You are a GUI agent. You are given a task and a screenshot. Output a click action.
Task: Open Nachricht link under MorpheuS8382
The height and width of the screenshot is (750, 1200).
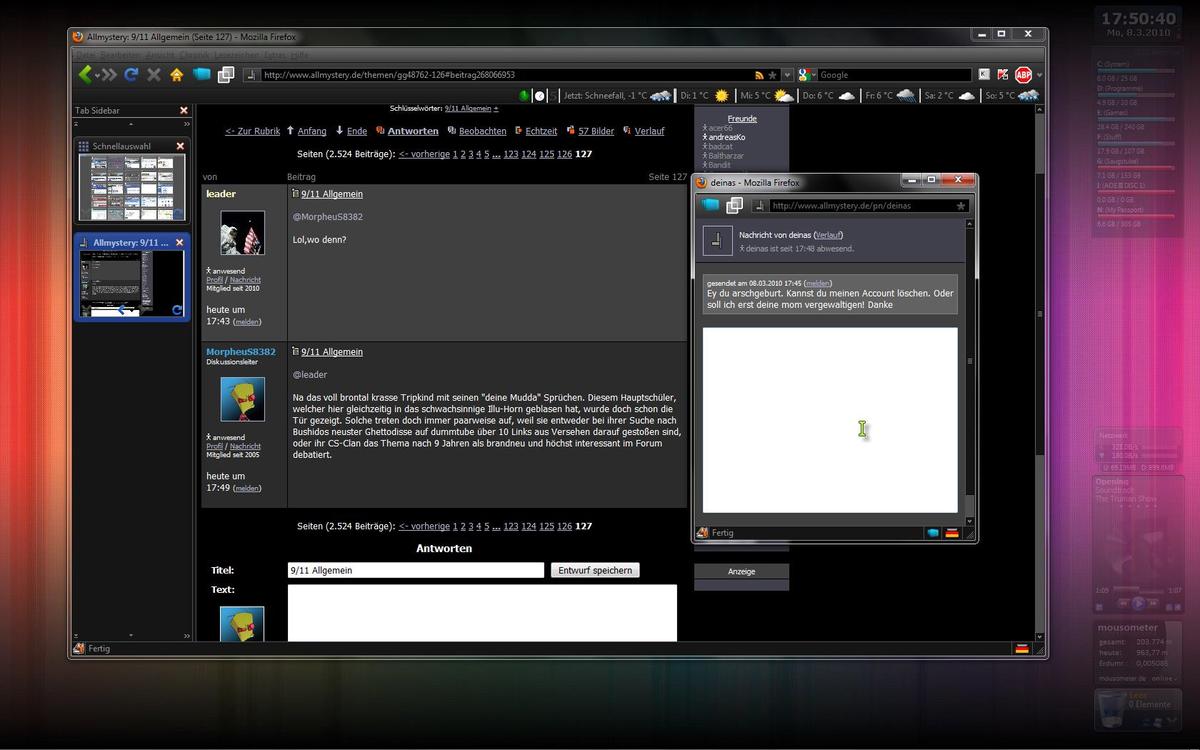[x=245, y=446]
